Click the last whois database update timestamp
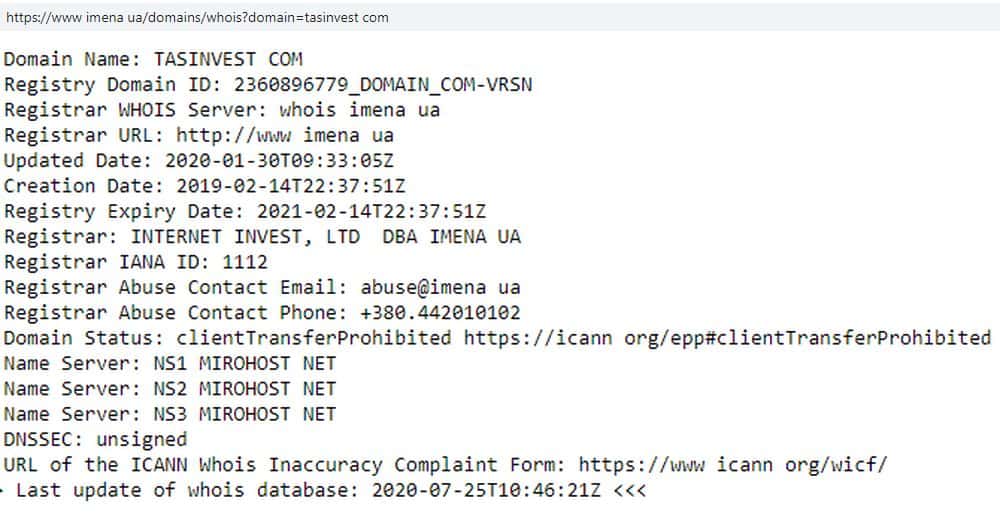The image size is (1000, 513). [x=486, y=490]
